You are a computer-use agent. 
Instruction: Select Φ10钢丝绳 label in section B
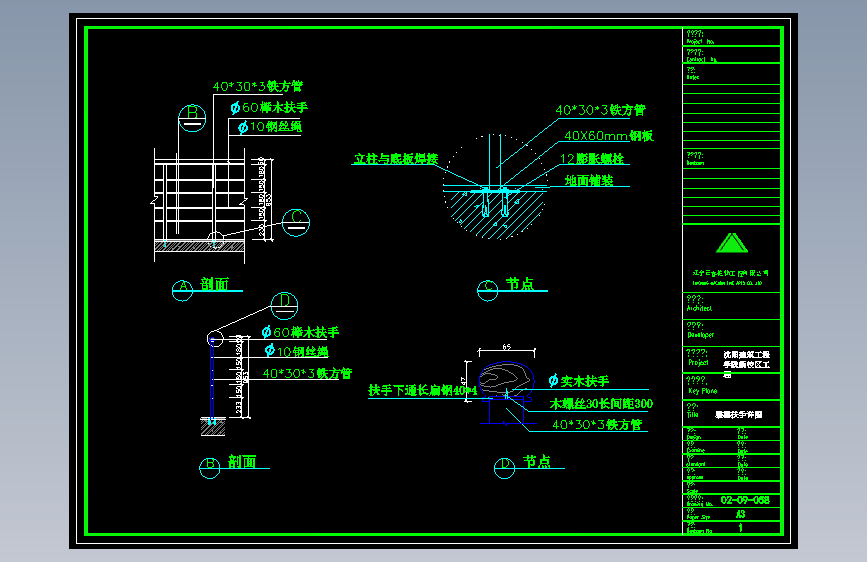296,351
